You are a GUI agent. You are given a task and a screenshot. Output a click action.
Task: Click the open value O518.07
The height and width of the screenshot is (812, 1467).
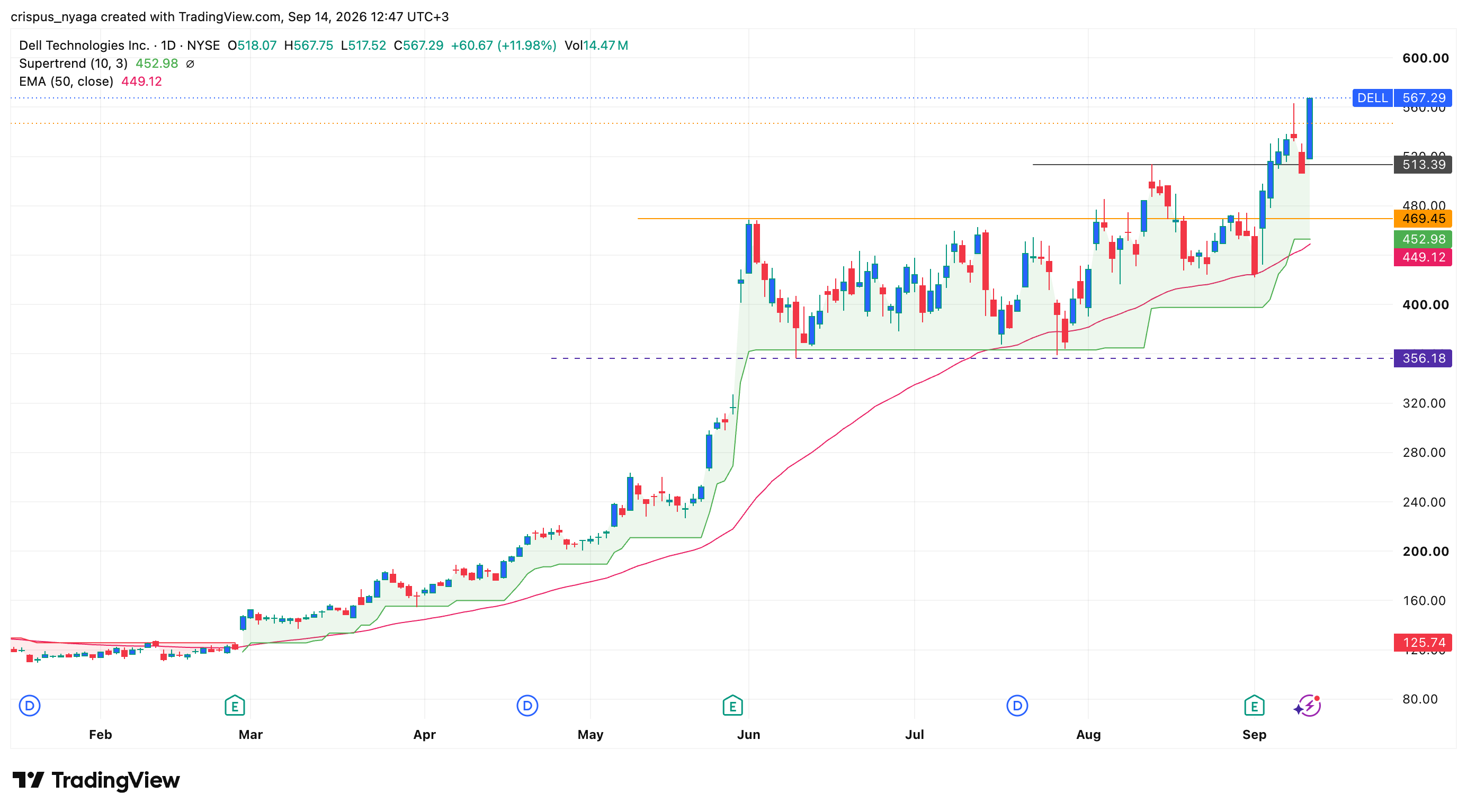[x=252, y=46]
